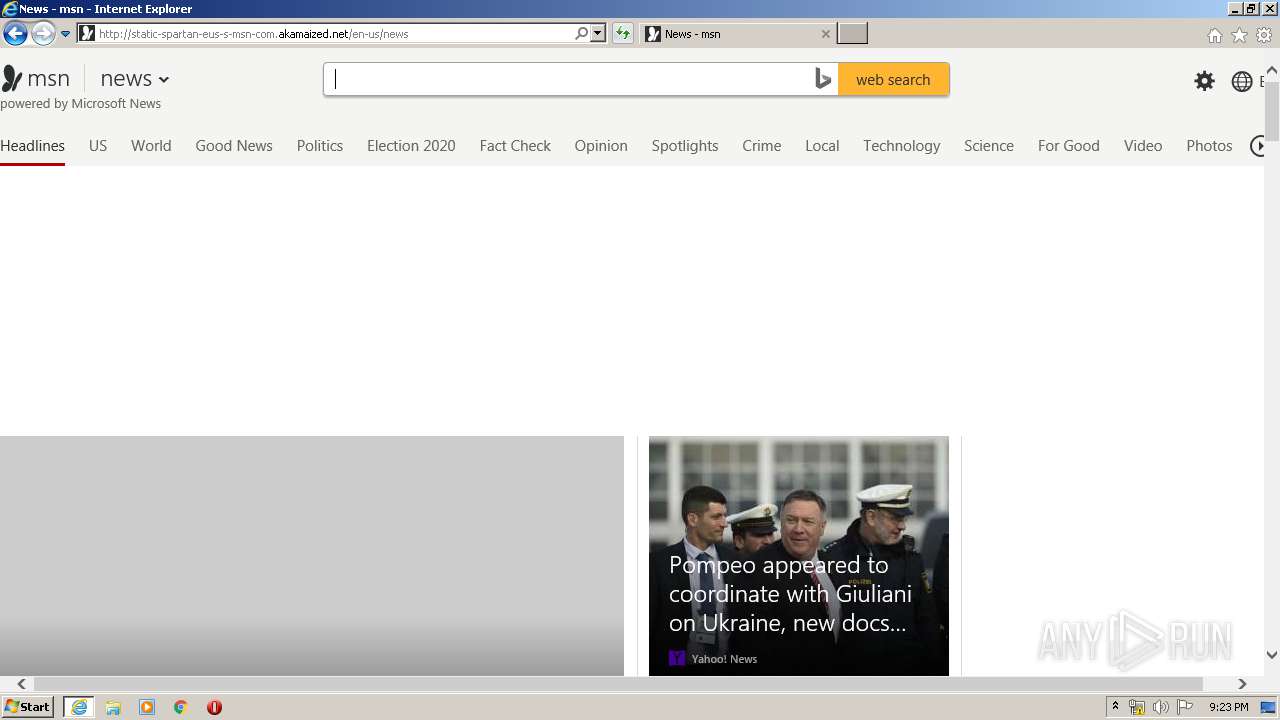The height and width of the screenshot is (720, 1280).
Task: Click the yellow web search button
Action: [893, 80]
